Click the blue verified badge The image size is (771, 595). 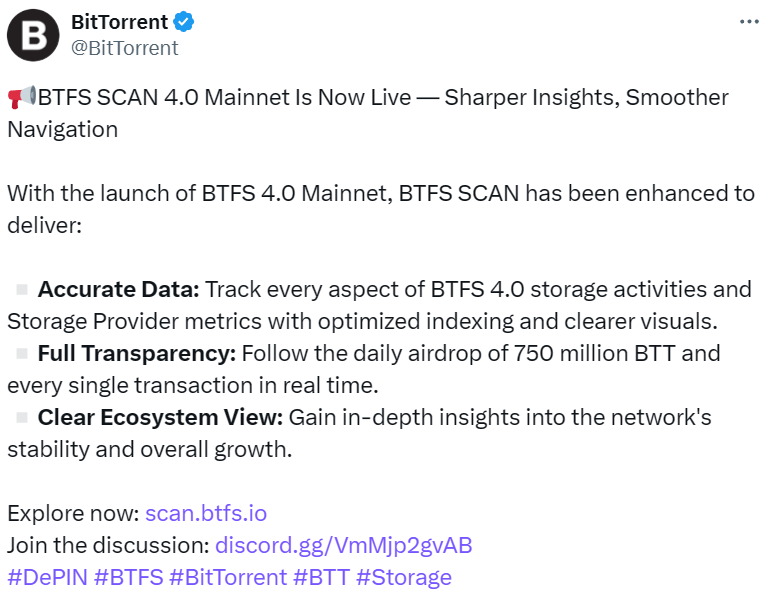(185, 22)
